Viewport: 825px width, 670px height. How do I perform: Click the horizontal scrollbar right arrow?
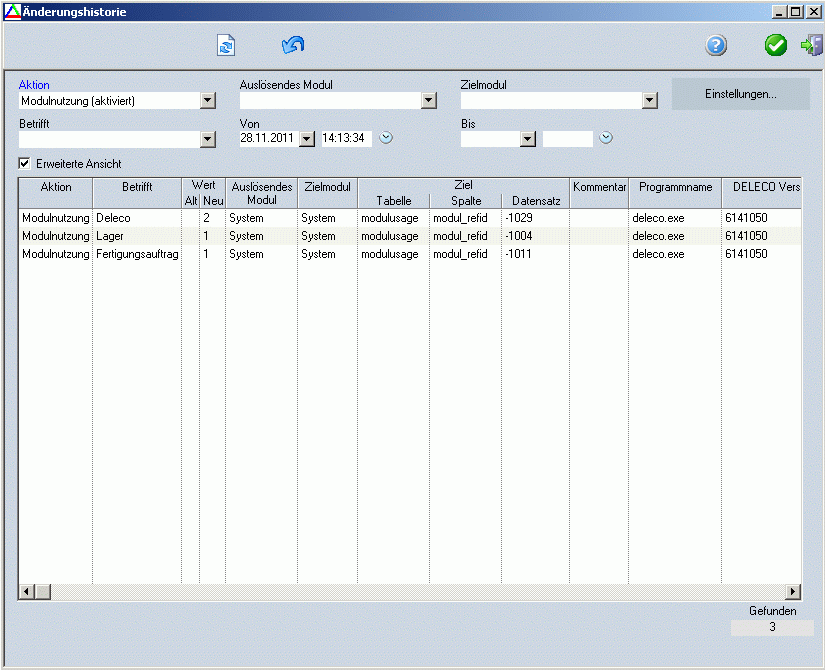pos(793,592)
